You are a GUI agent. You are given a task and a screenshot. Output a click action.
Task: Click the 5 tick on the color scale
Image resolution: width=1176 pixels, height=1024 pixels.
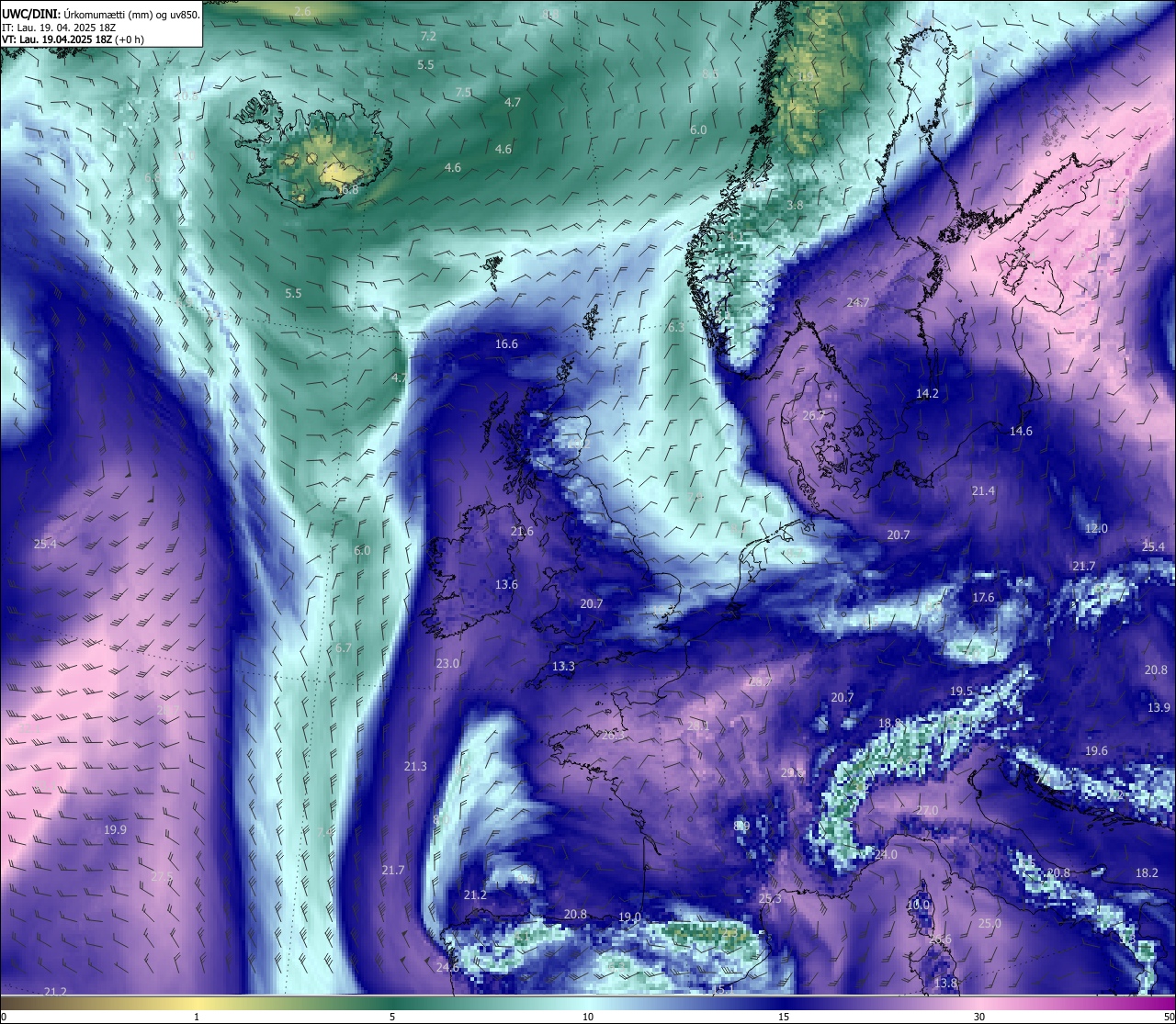click(392, 1017)
